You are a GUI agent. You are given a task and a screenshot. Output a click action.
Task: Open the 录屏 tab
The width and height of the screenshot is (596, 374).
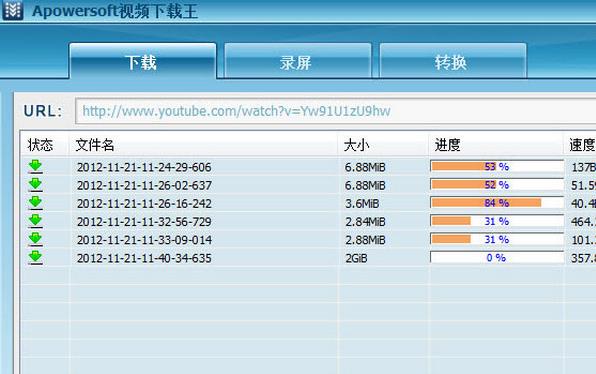(298, 62)
